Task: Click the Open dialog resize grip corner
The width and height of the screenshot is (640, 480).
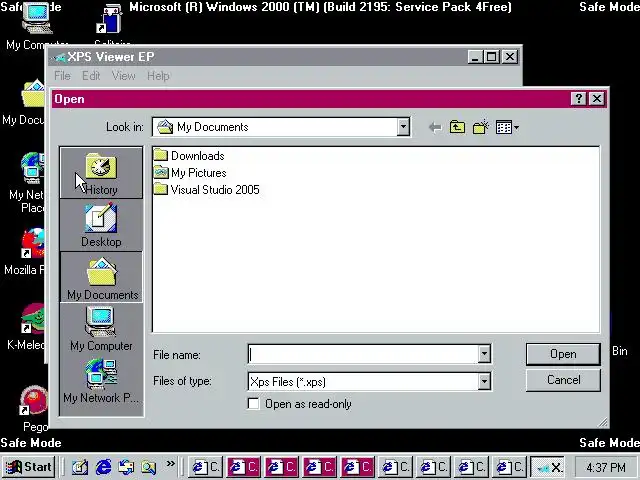Action: 603,422
